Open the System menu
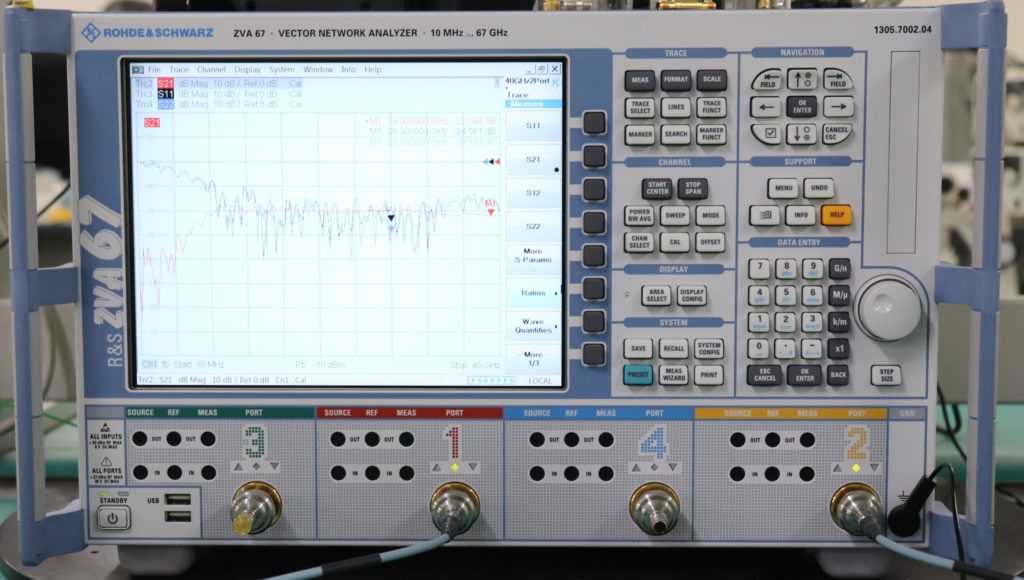The height and width of the screenshot is (580, 1024). click(281, 69)
